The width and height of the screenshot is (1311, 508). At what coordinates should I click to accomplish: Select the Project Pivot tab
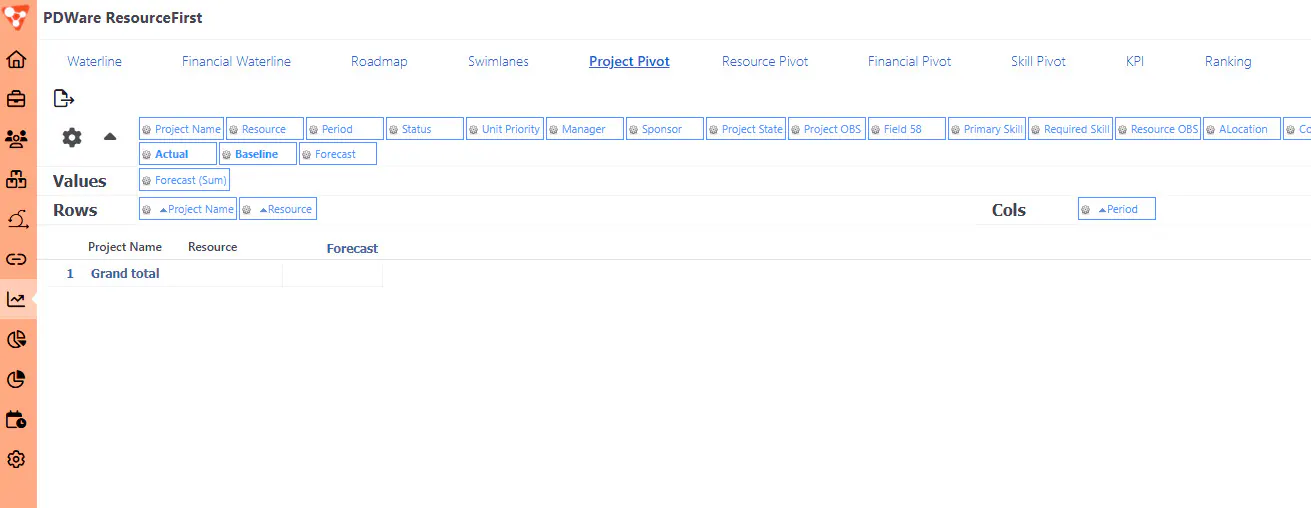tap(629, 61)
